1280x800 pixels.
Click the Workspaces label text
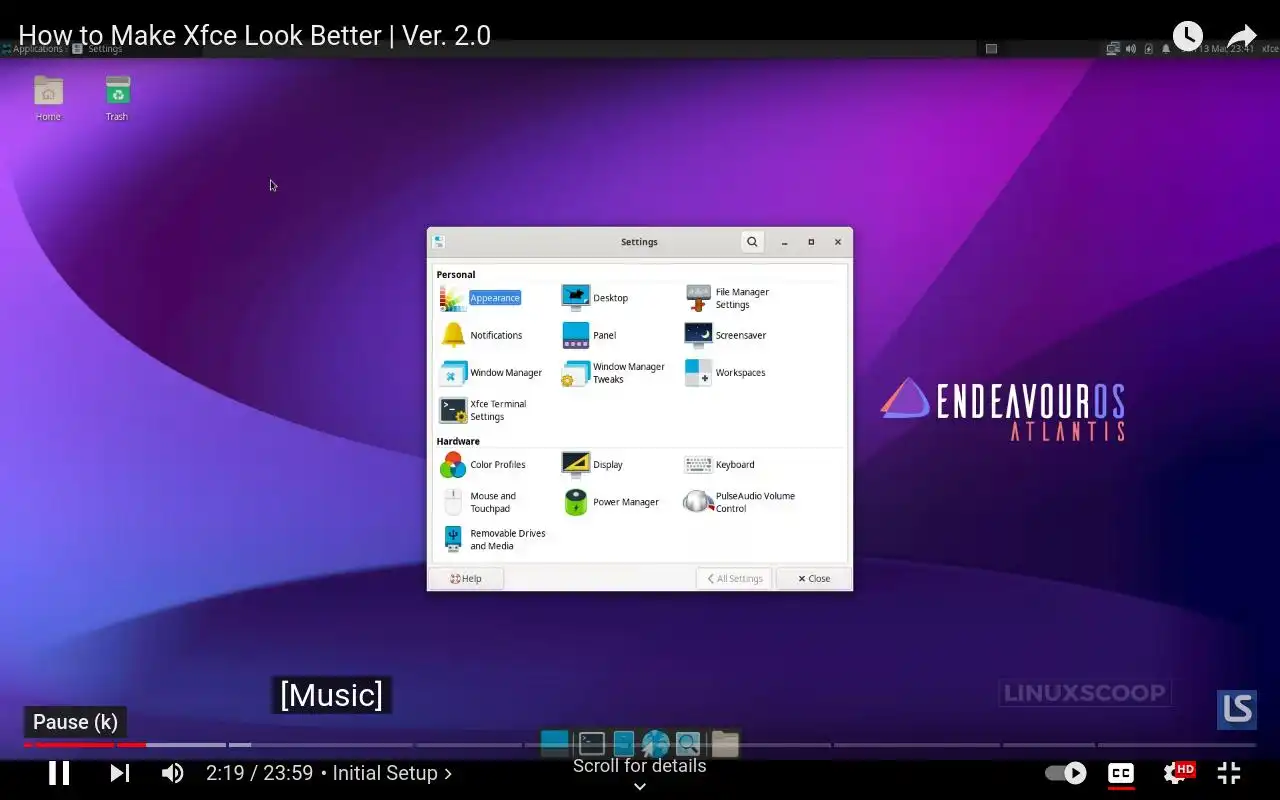(x=741, y=373)
